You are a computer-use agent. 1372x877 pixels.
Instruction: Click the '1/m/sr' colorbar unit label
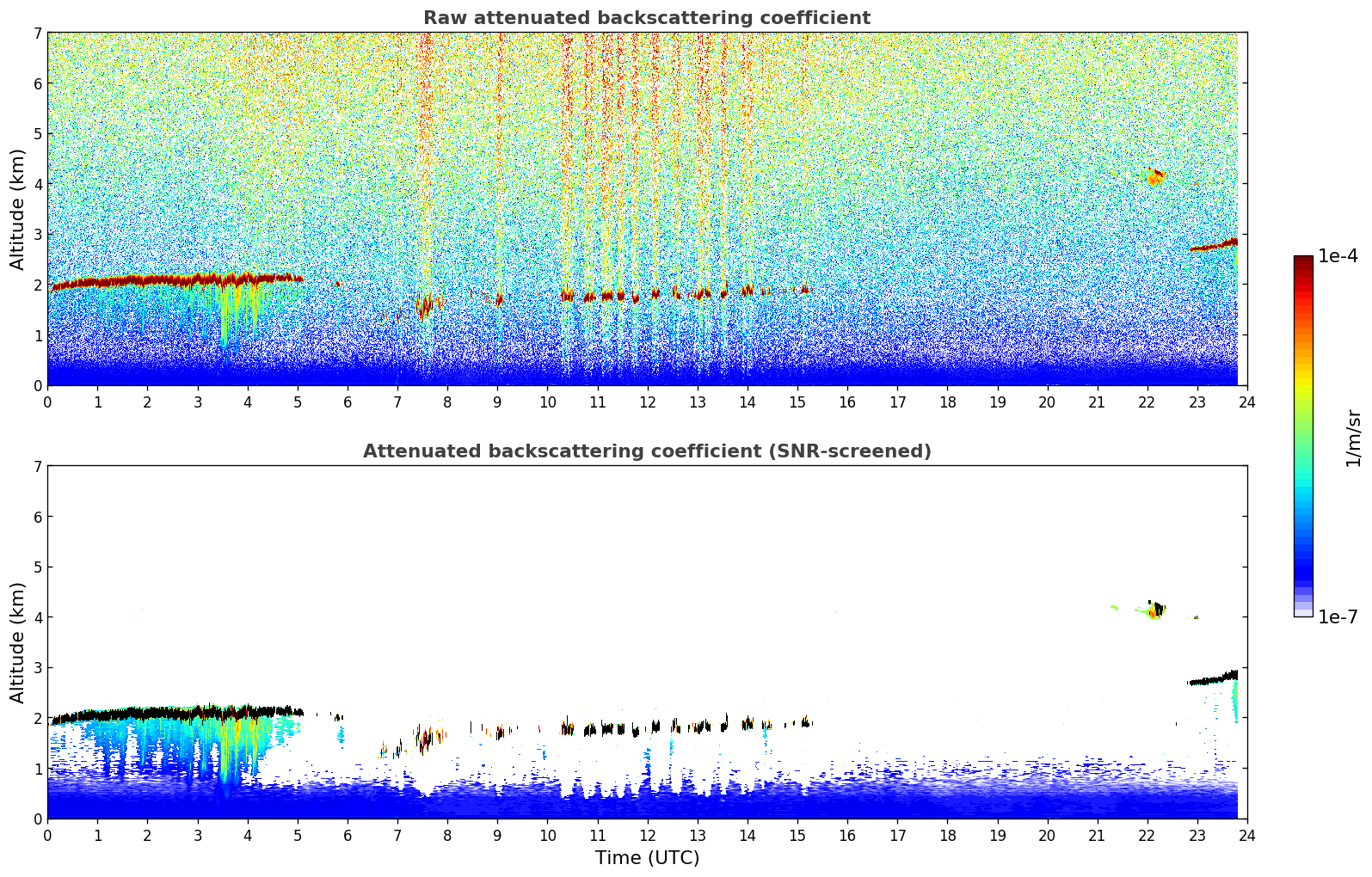(1354, 437)
